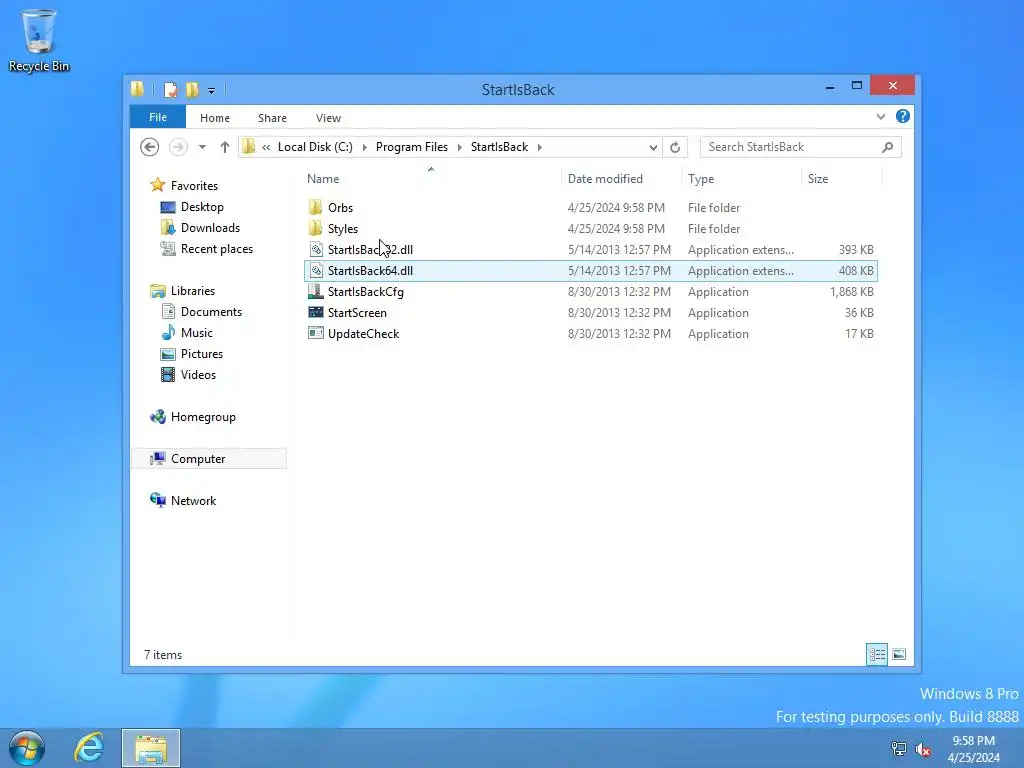
Task: Open Homegroup in the navigation pane
Action: click(x=202, y=417)
